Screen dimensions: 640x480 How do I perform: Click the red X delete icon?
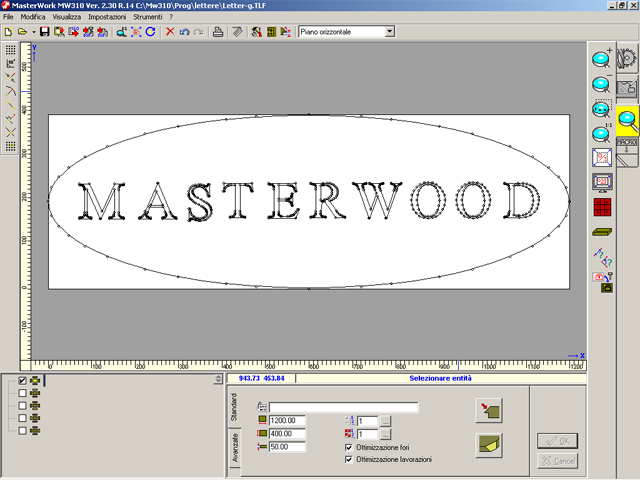click(170, 32)
